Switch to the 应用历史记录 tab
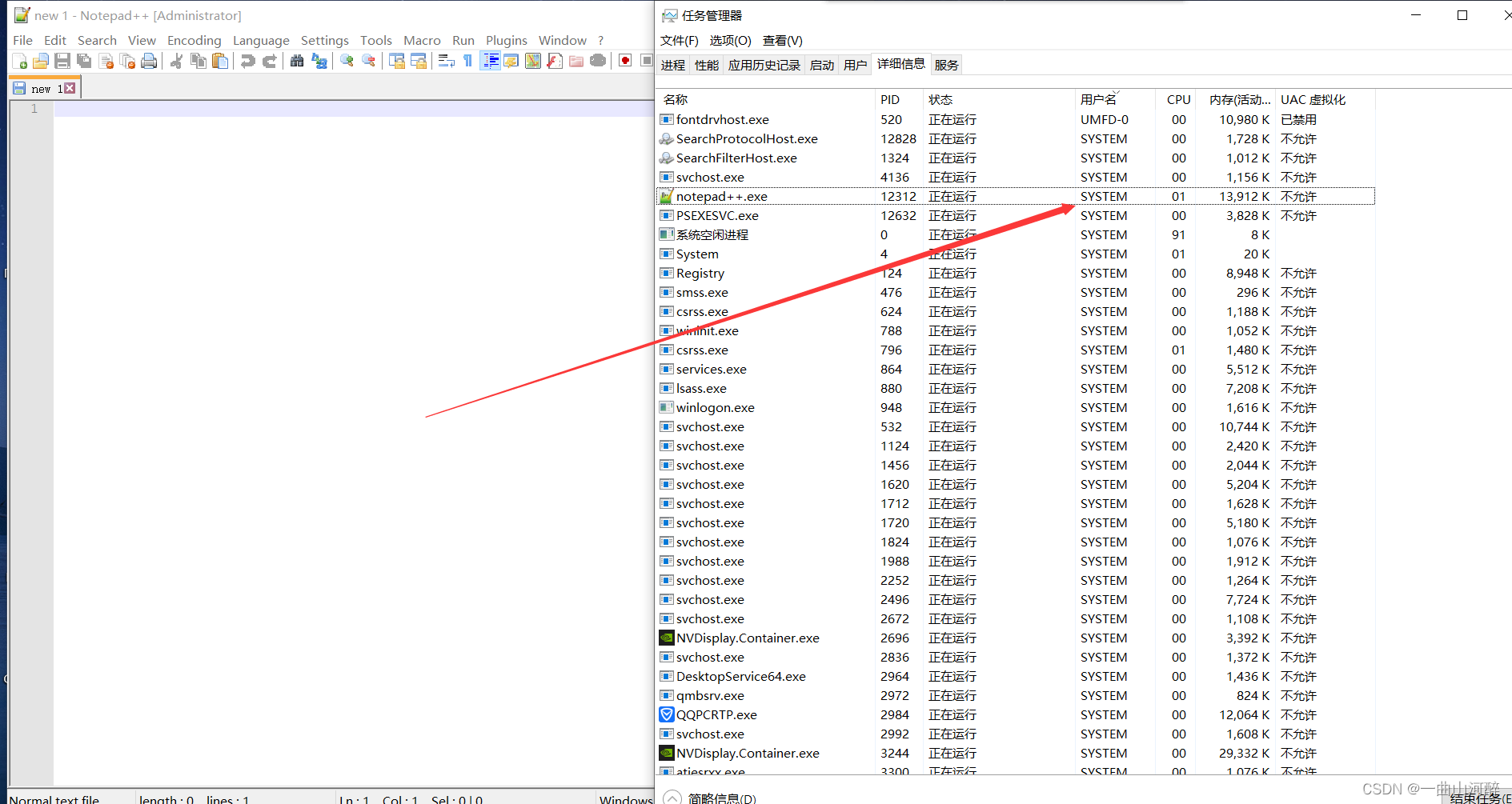Image resolution: width=1512 pixels, height=804 pixels. 764,65
